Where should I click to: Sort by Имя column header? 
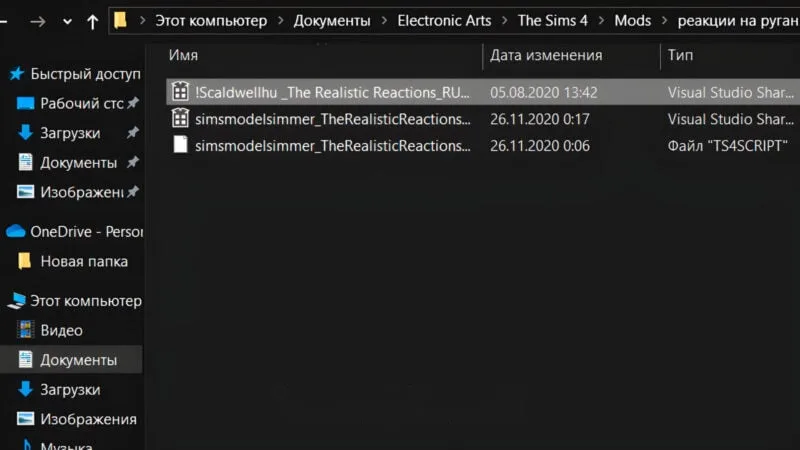tap(183, 55)
